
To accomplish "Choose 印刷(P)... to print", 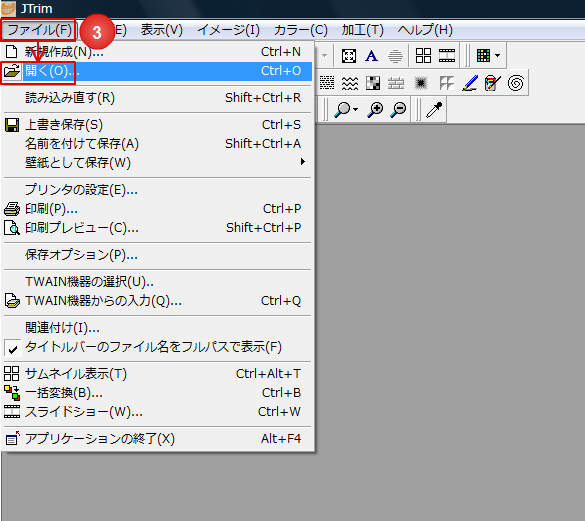I will pyautogui.click(x=157, y=209).
